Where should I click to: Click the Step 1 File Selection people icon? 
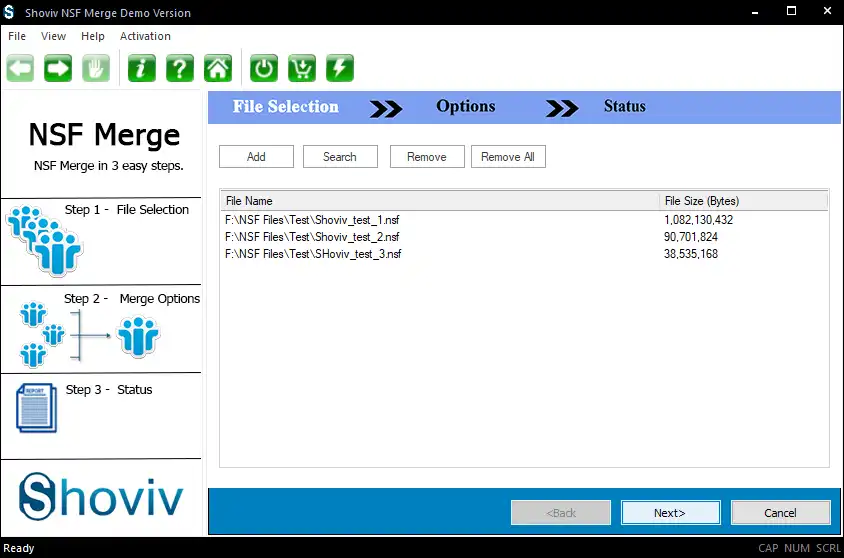(45, 241)
